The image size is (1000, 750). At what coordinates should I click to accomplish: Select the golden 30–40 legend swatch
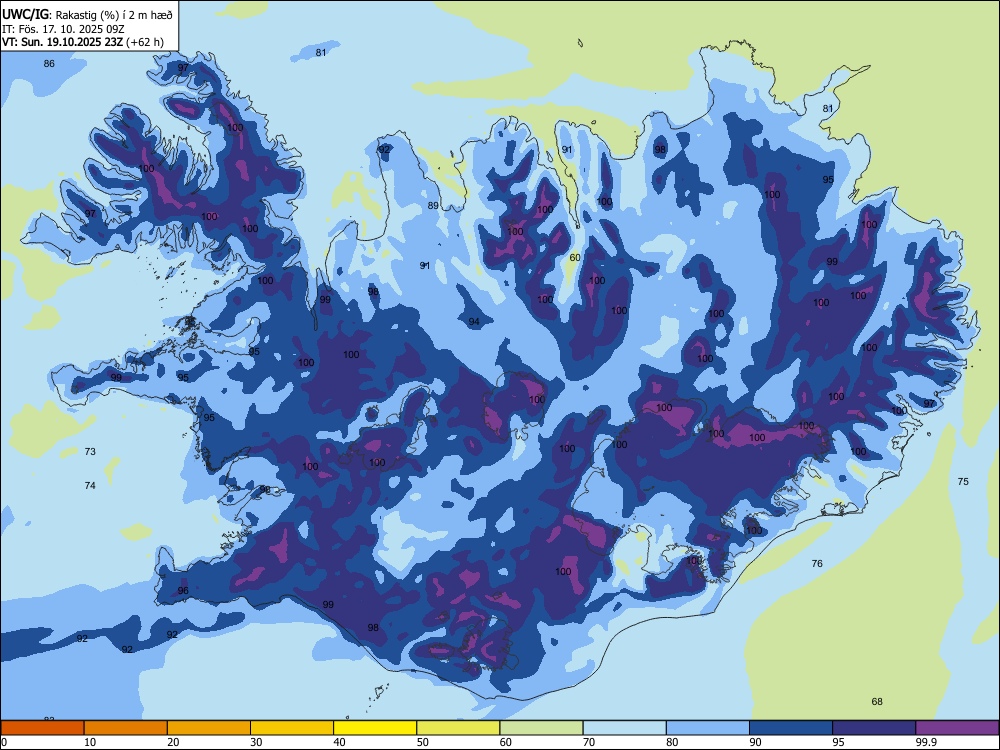coord(292,728)
